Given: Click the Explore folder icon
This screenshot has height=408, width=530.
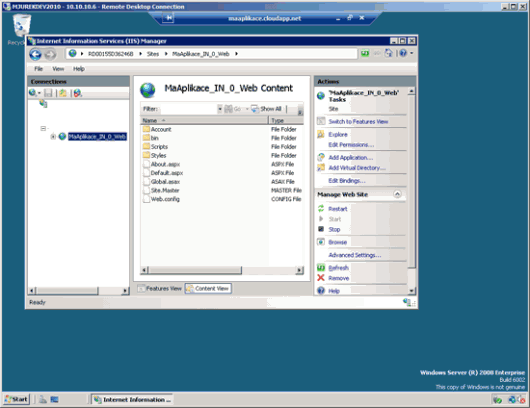Looking at the screenshot, I should coord(321,135).
